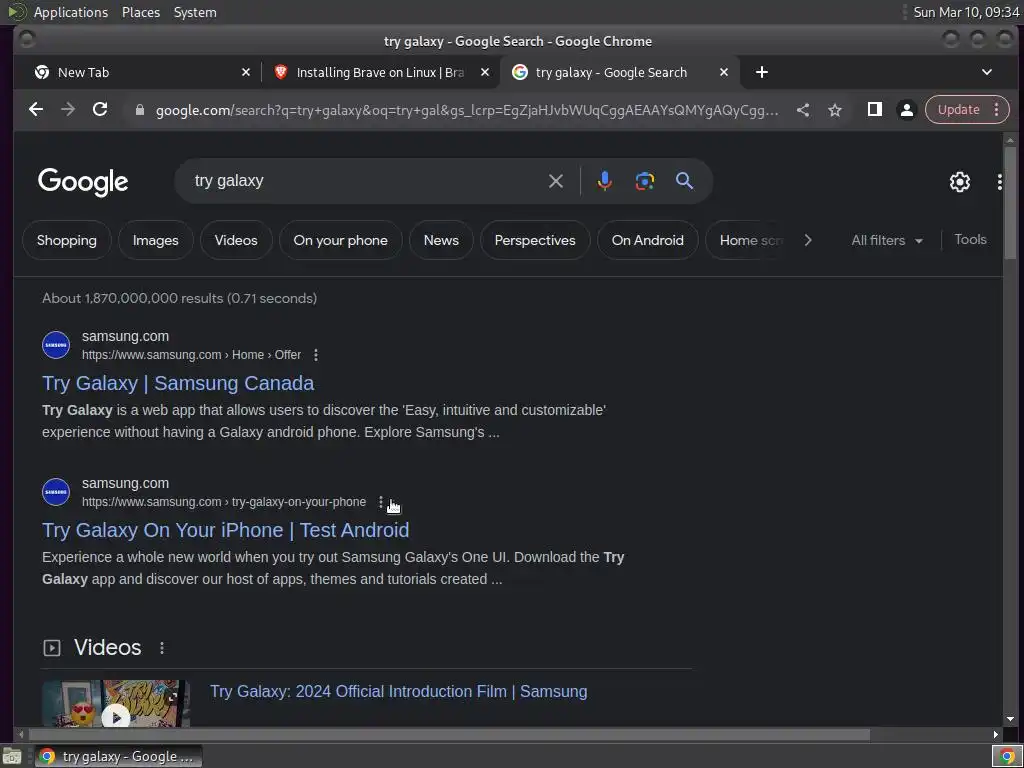Select the Perspectives filter chip

tap(535, 240)
